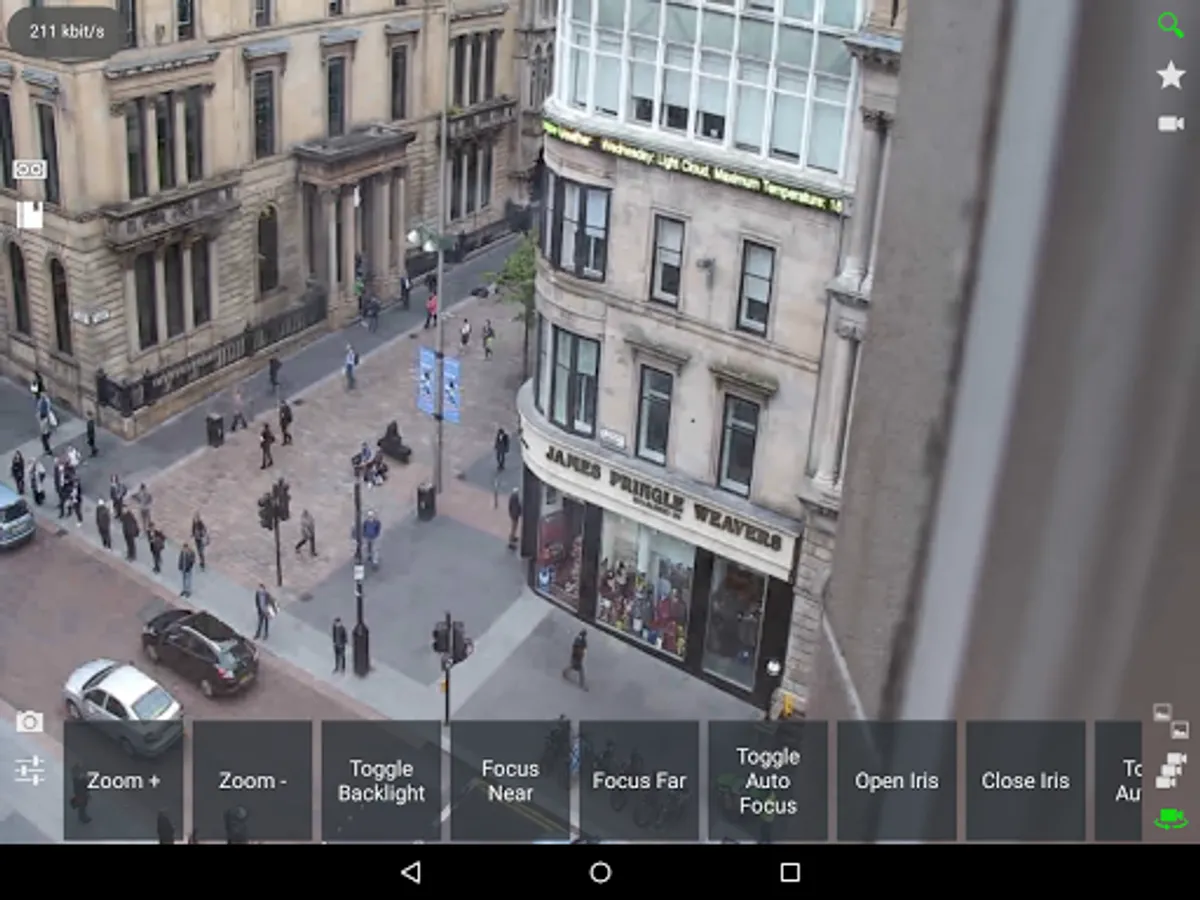
Task: Open the image gallery icon
Action: point(1170,721)
